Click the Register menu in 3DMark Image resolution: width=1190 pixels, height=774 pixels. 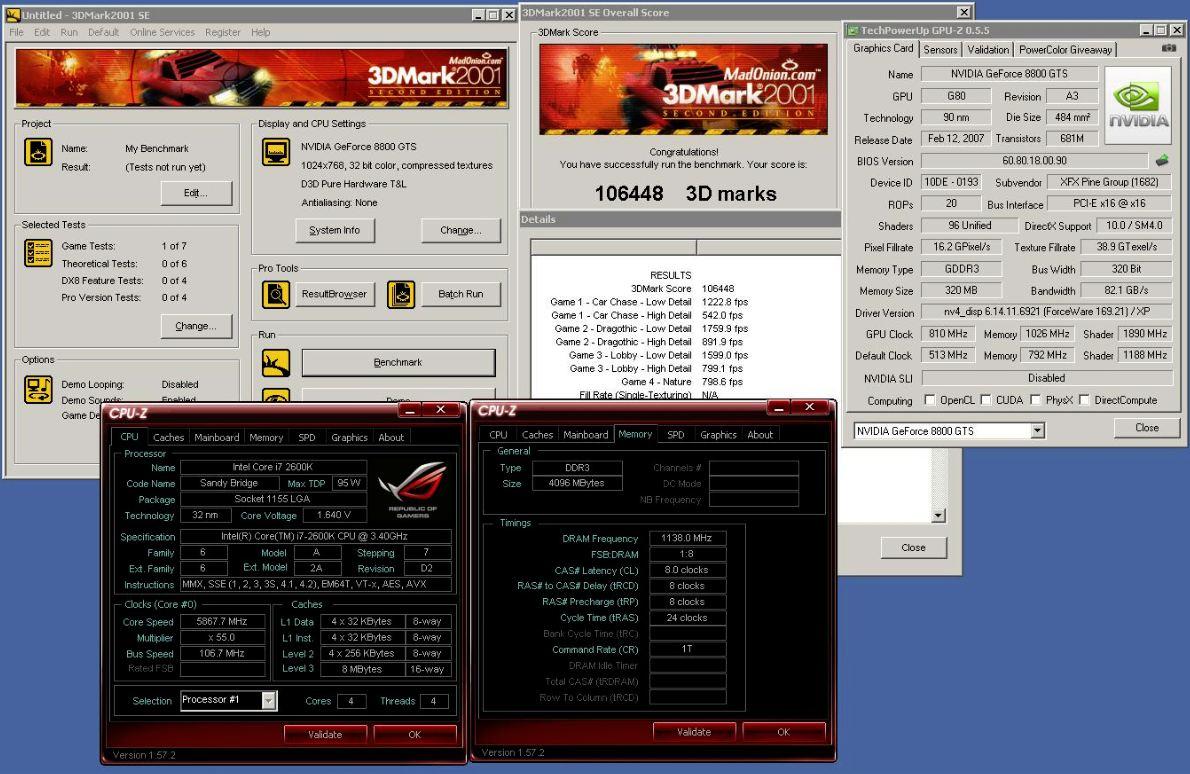coord(222,33)
